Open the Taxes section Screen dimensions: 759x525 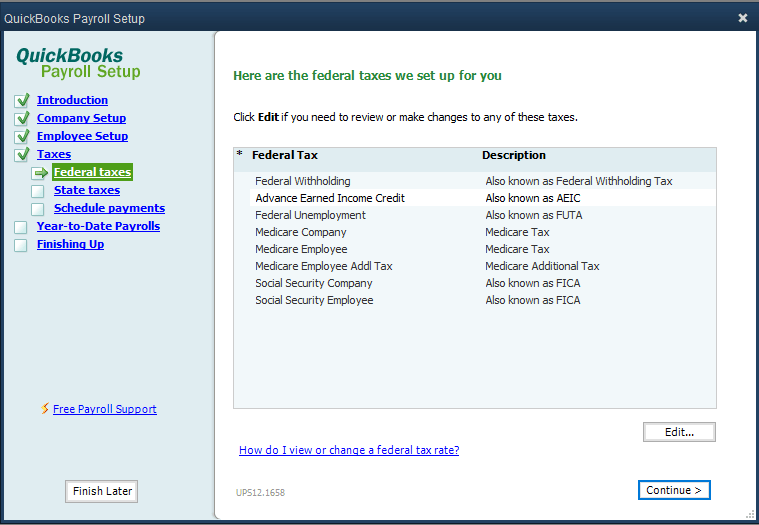pos(54,154)
